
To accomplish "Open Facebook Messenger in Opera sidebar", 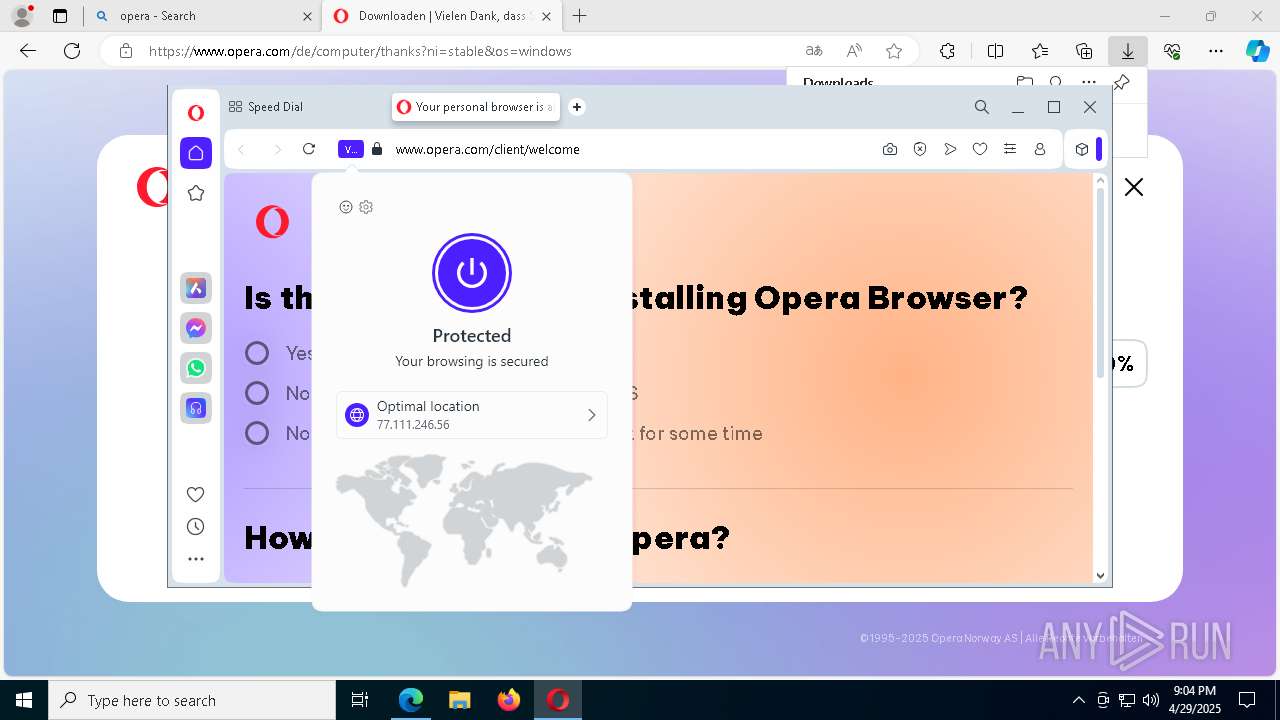I will click(x=196, y=328).
